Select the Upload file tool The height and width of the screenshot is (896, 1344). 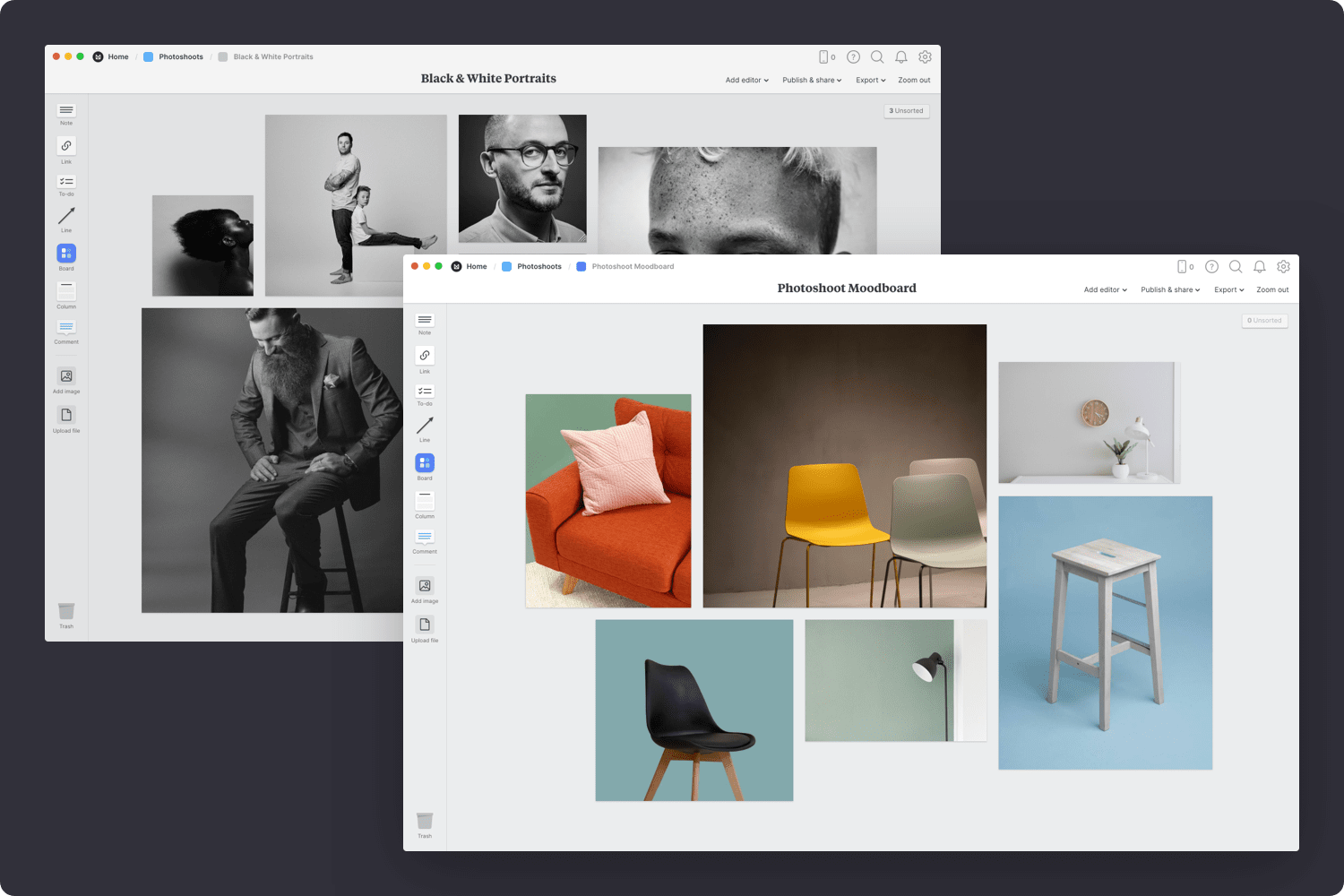click(x=424, y=625)
